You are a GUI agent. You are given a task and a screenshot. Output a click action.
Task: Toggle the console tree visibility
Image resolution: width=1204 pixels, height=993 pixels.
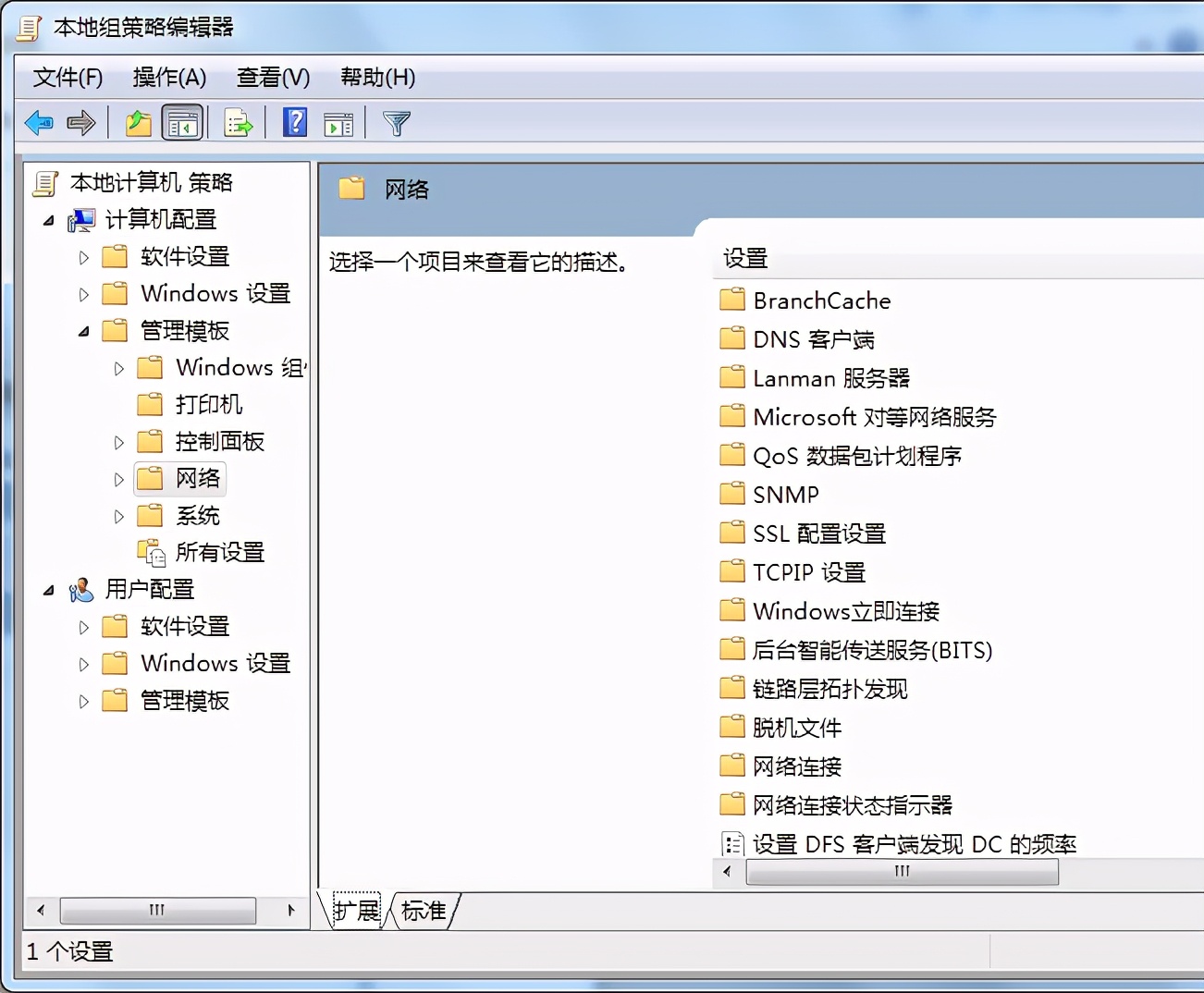pyautogui.click(x=182, y=122)
